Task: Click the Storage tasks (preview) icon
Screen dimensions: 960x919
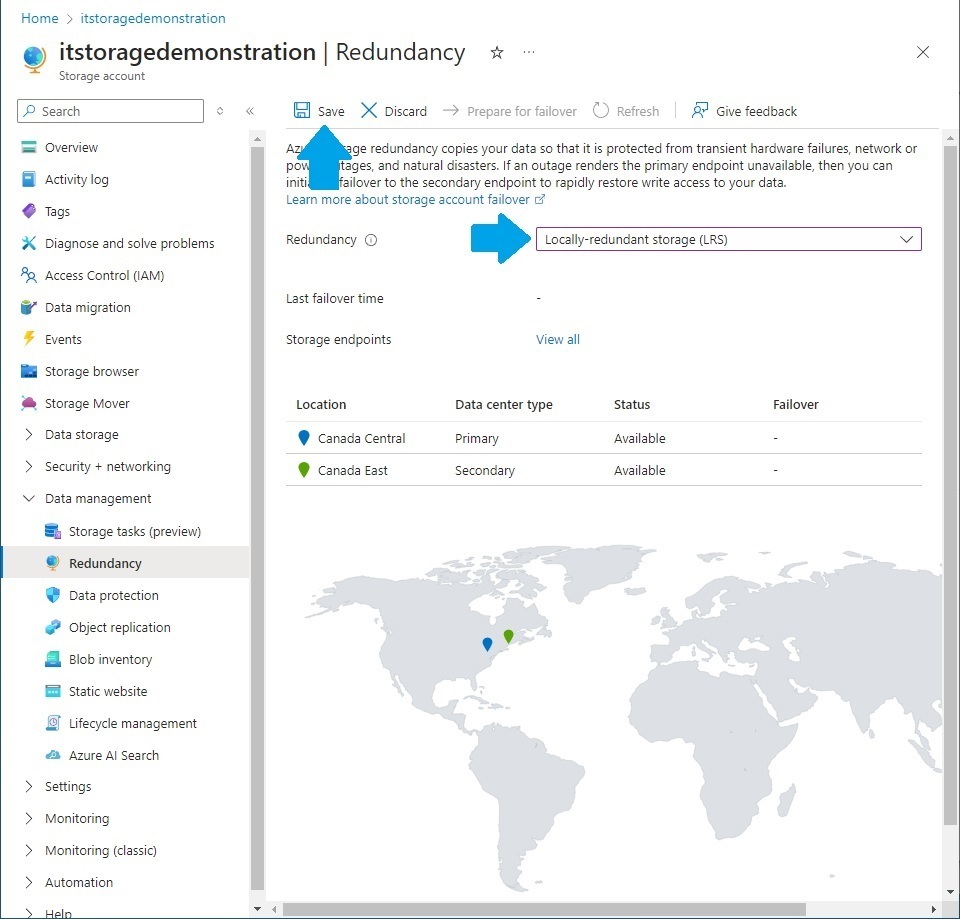Action: click(53, 531)
